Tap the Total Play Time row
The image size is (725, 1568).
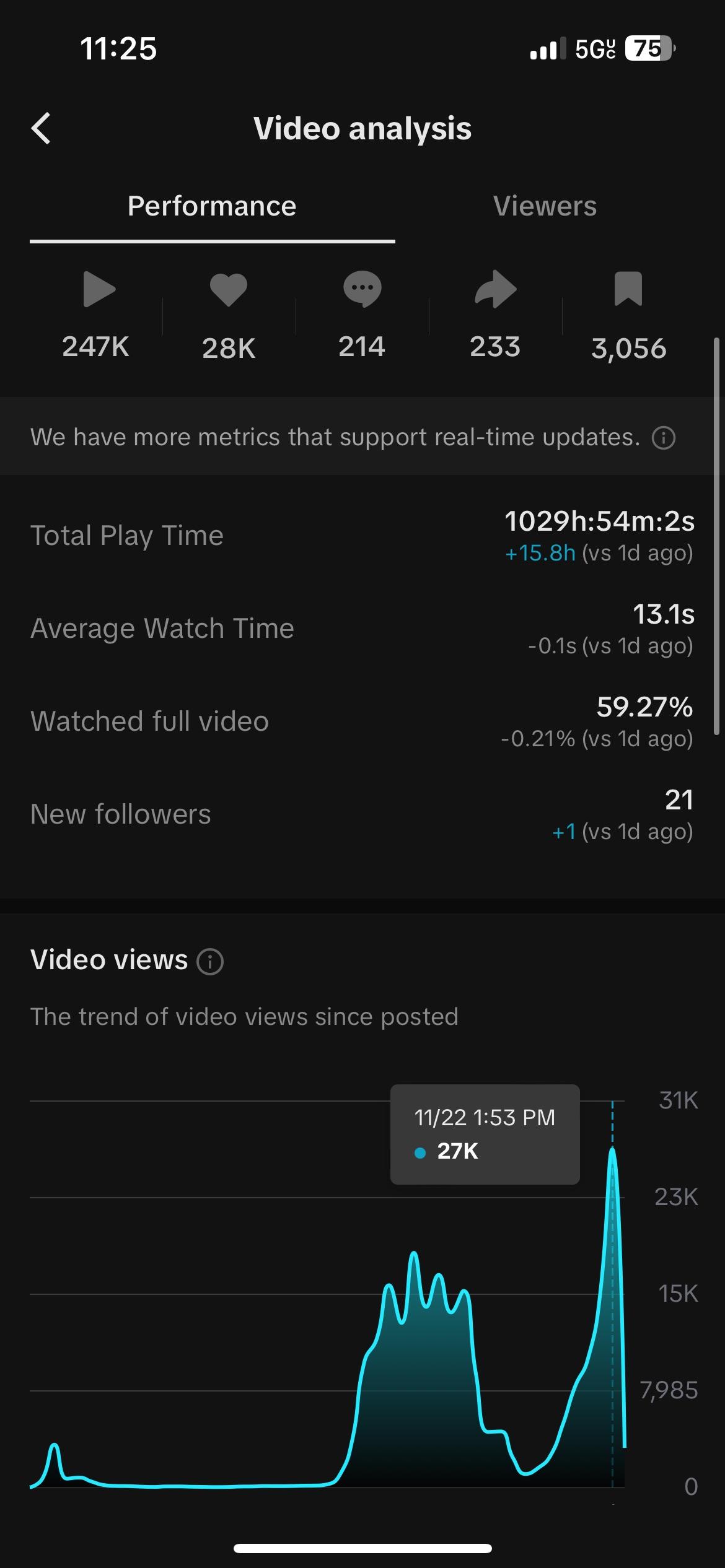362,536
